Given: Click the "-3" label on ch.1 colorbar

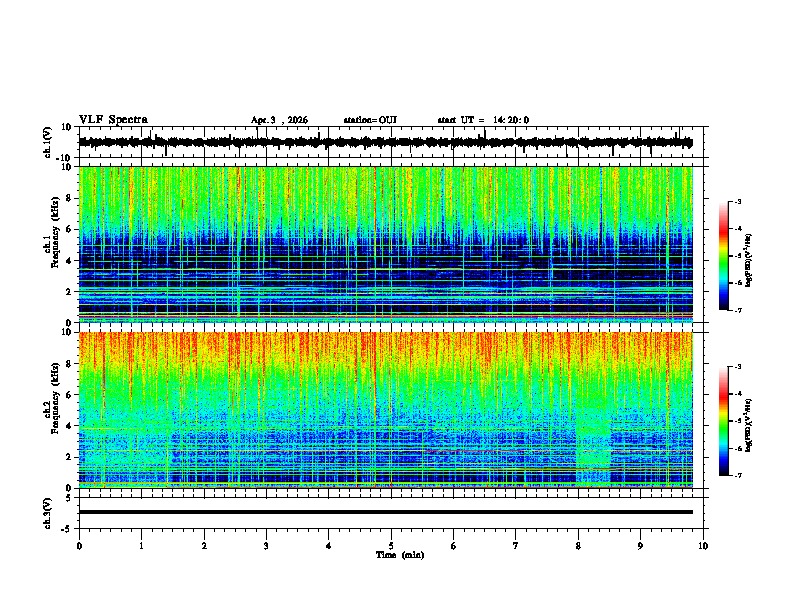Looking at the screenshot, I should point(737,202).
